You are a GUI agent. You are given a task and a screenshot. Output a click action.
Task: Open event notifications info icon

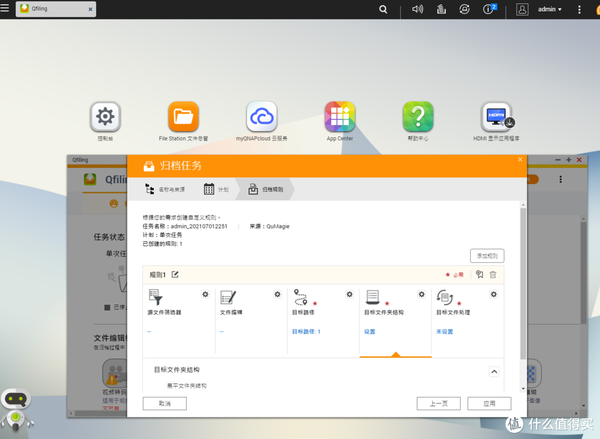pyautogui.click(x=491, y=9)
